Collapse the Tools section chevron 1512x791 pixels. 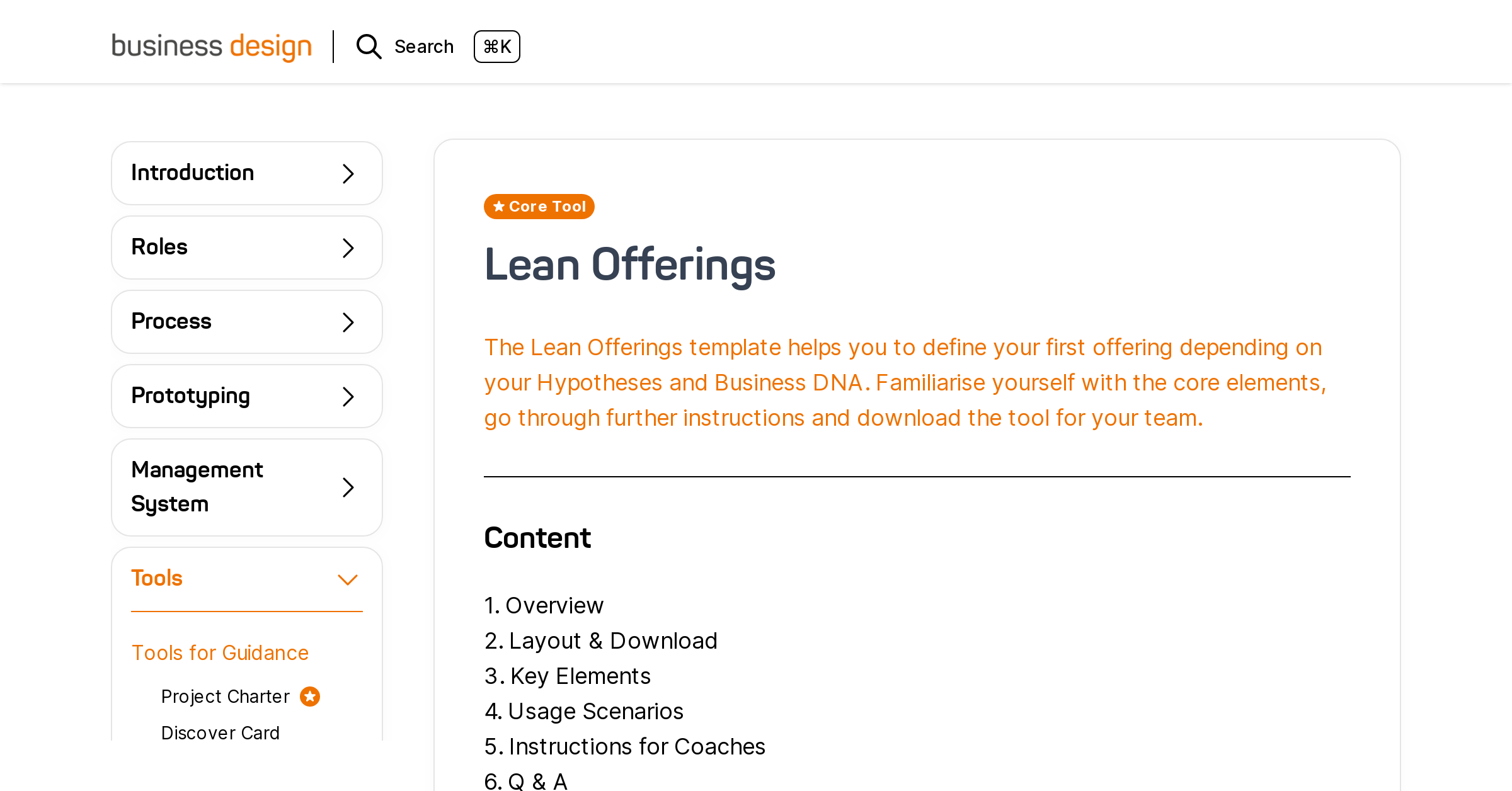click(x=348, y=579)
